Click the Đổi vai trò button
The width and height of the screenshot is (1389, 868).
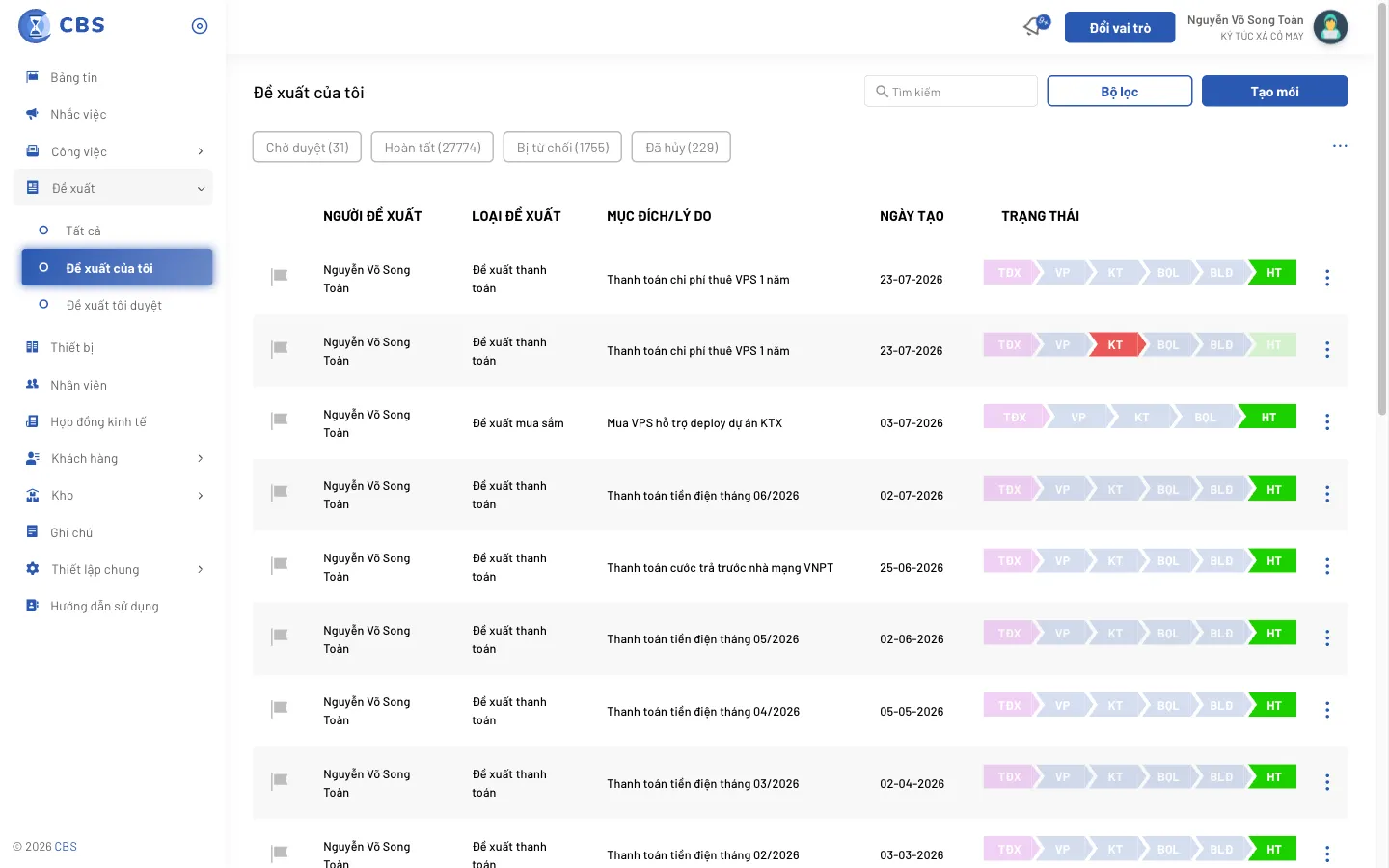coord(1120,28)
